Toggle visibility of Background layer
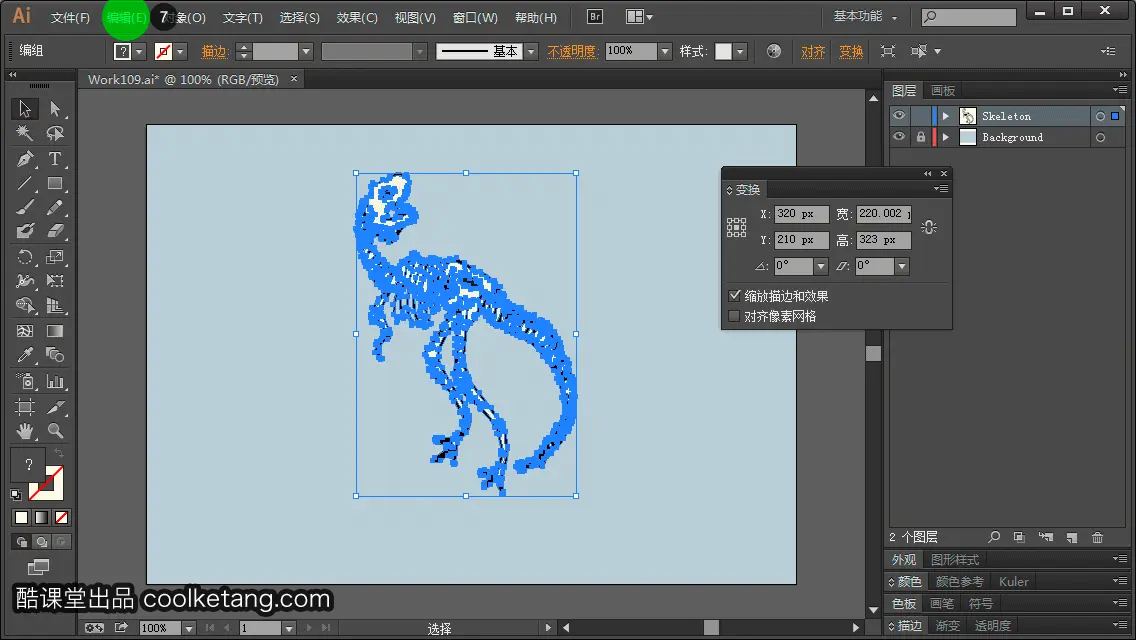Screen dimensions: 1136x640 pos(899,137)
